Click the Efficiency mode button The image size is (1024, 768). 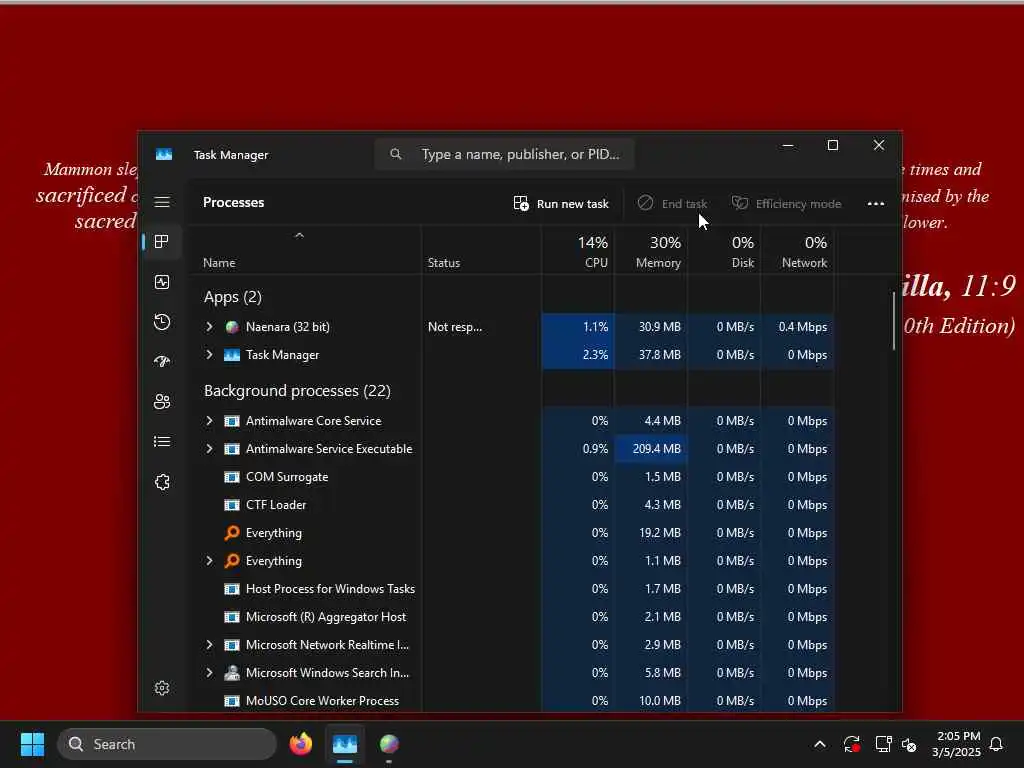786,204
